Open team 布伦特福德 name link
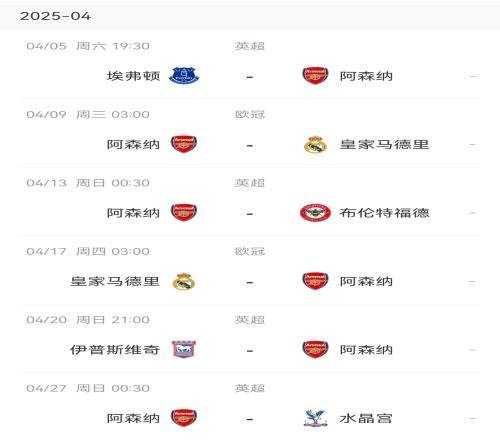The height and width of the screenshot is (440, 500). pyautogui.click(x=384, y=213)
